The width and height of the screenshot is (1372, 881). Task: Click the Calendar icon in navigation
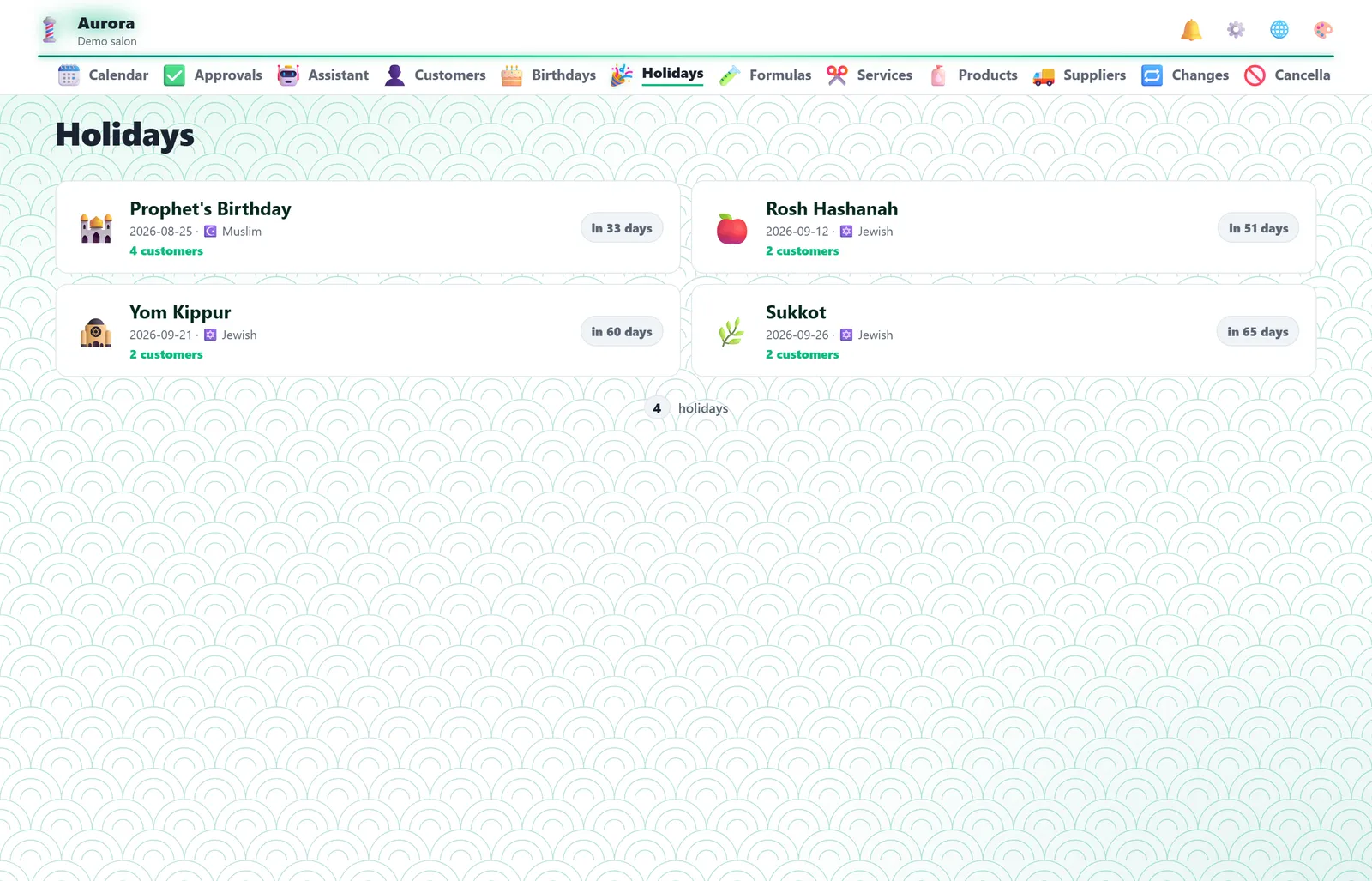[x=69, y=75]
